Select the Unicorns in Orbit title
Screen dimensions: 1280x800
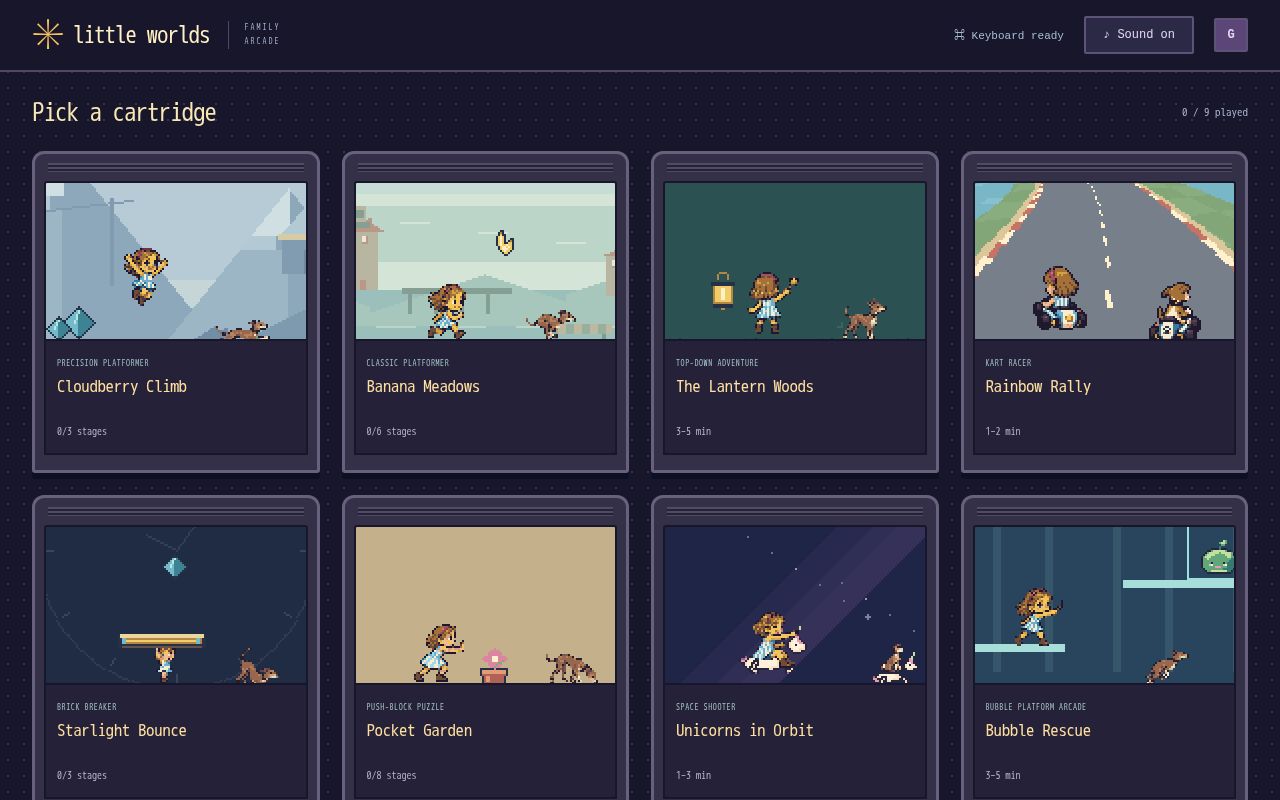pyautogui.click(x=745, y=731)
